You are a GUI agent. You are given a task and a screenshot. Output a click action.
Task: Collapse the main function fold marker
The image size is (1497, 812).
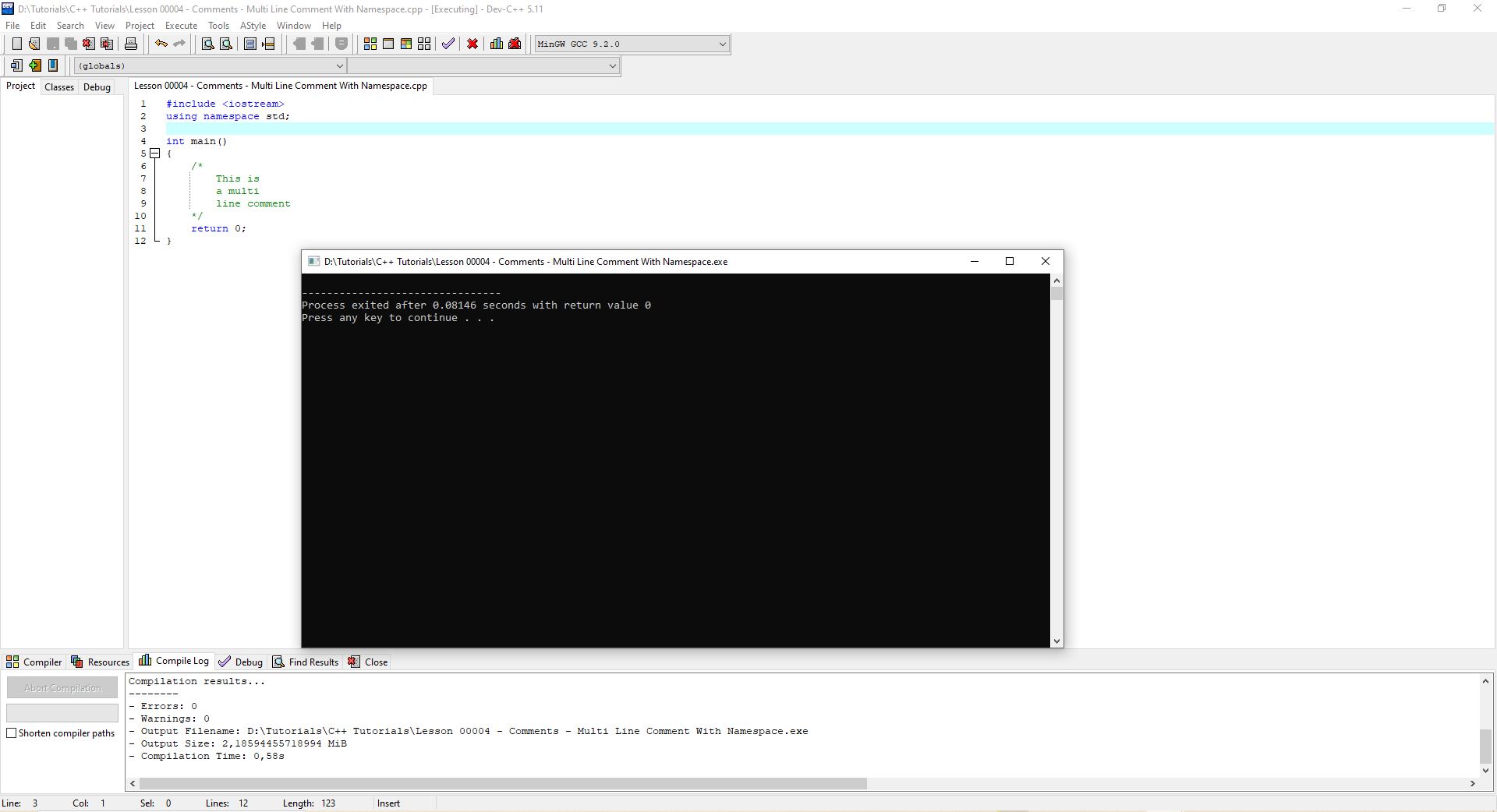(155, 154)
